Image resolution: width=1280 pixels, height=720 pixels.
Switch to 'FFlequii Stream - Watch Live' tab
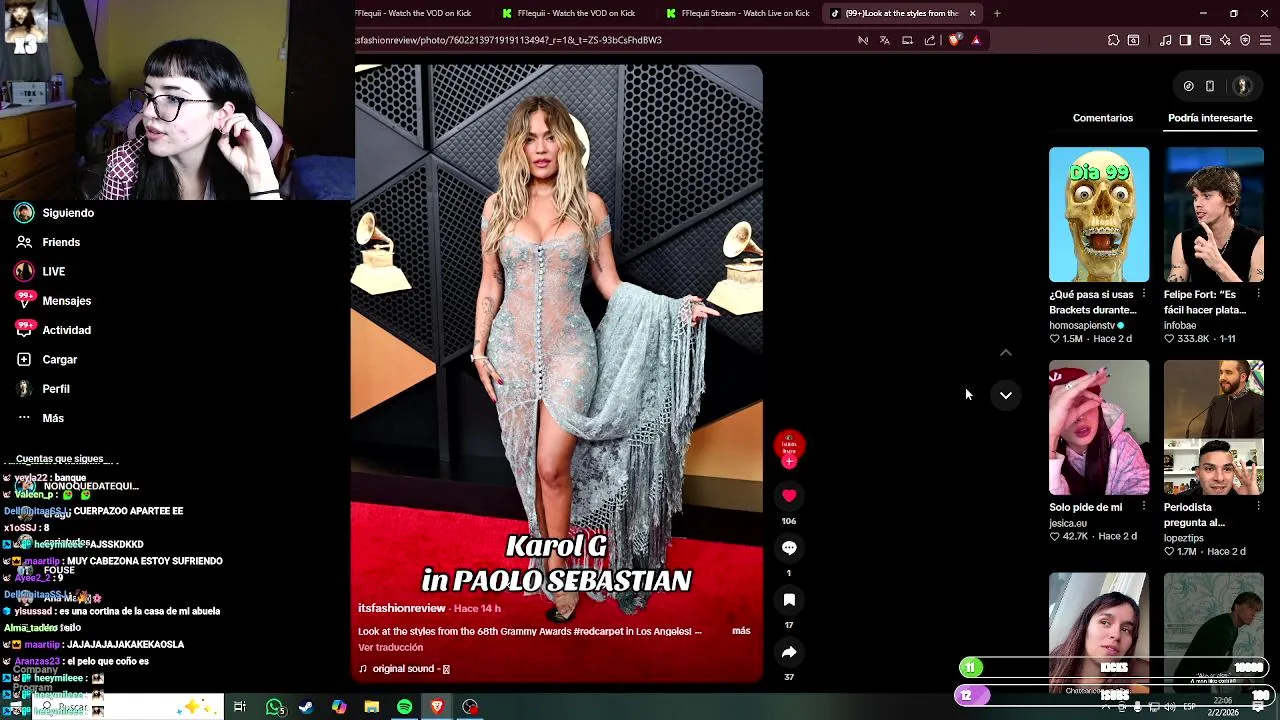click(739, 13)
